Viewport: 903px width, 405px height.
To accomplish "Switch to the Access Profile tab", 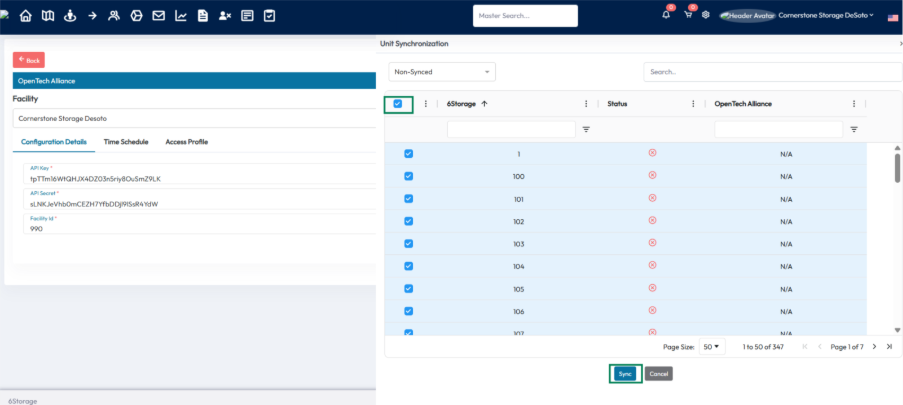I will point(187,142).
